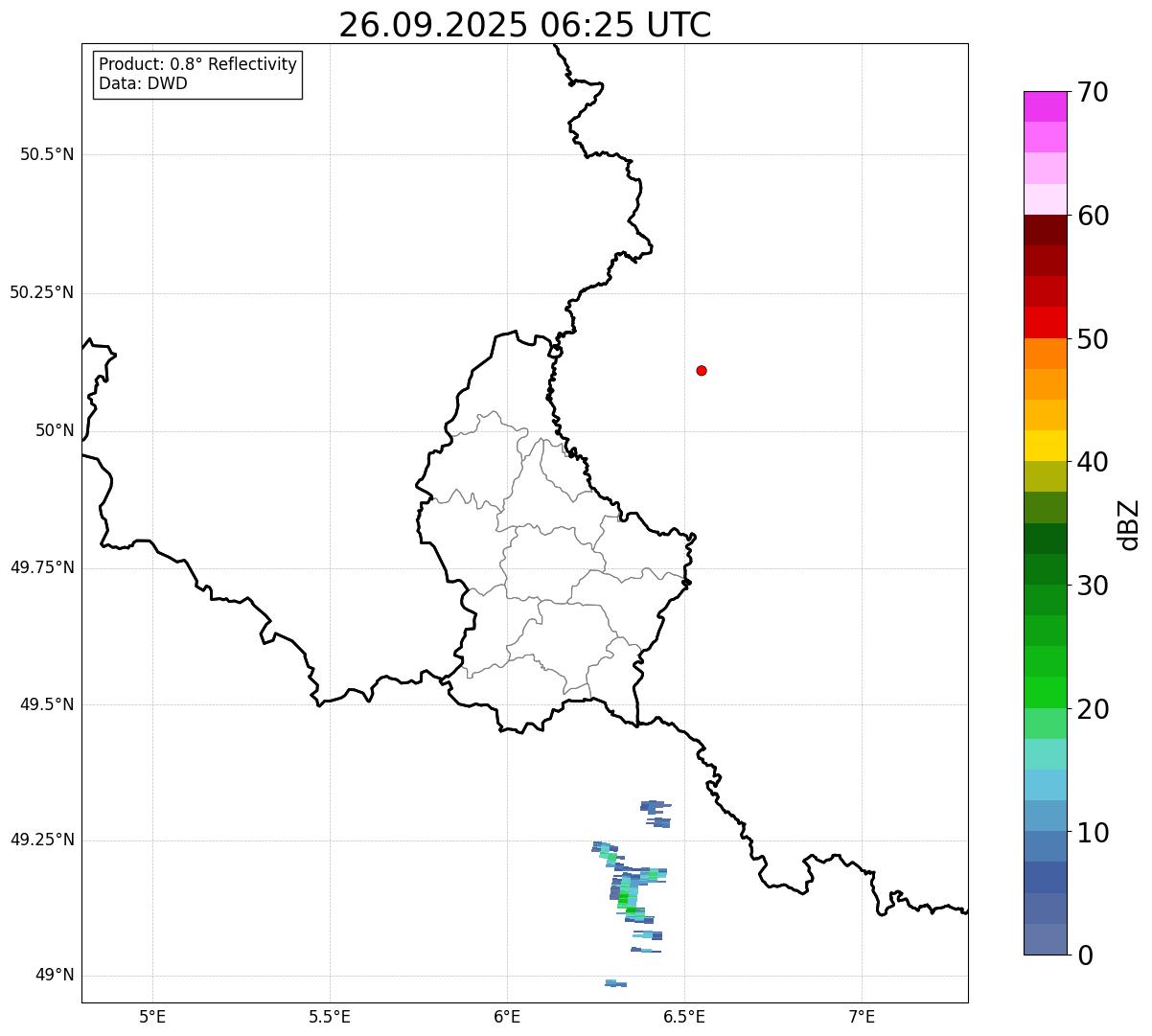Click the colorbar label 10
This screenshot has height=1036, width=1152.
pos(1093,833)
